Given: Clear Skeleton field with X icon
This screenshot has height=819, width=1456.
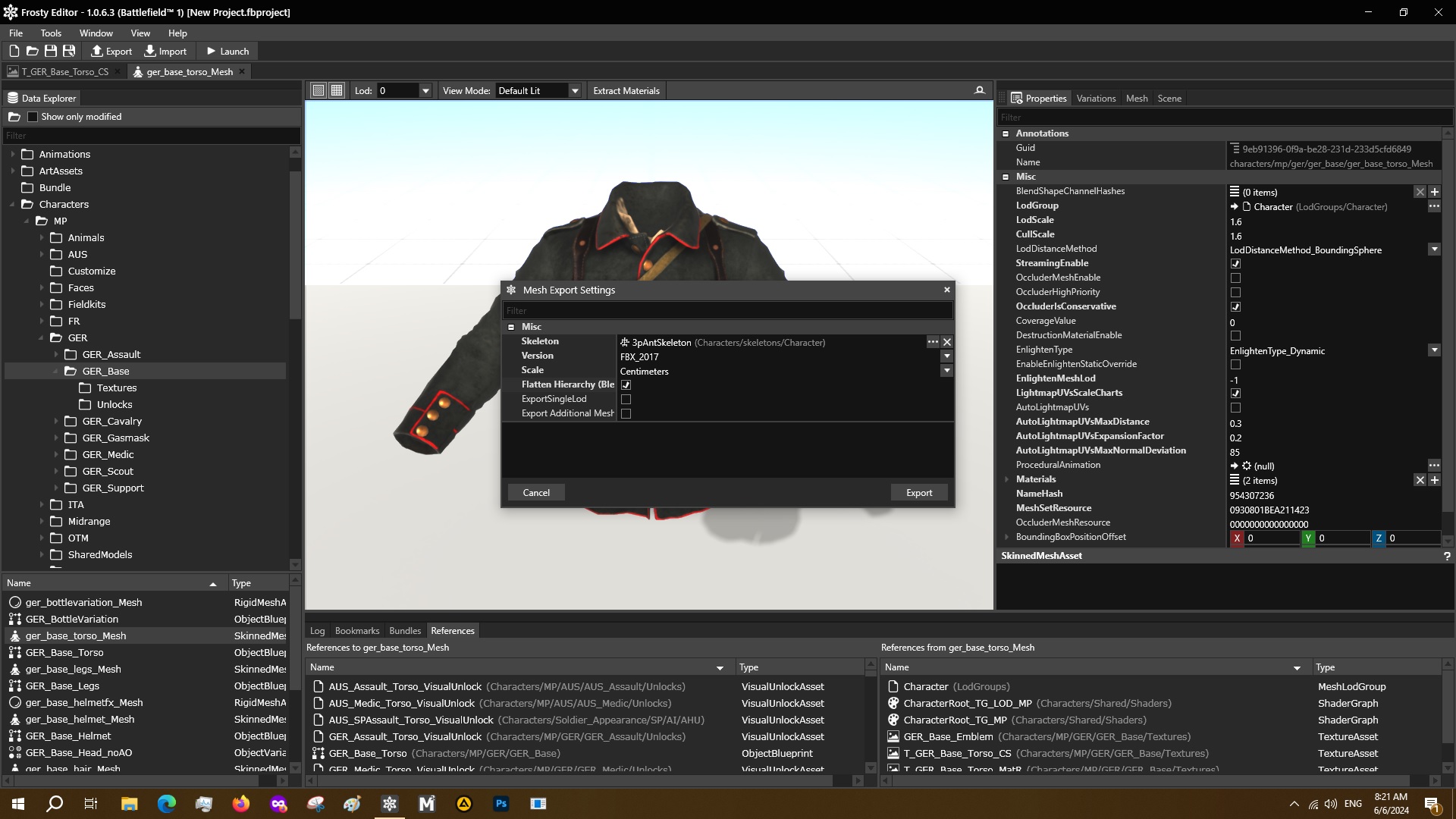Looking at the screenshot, I should click(x=946, y=342).
